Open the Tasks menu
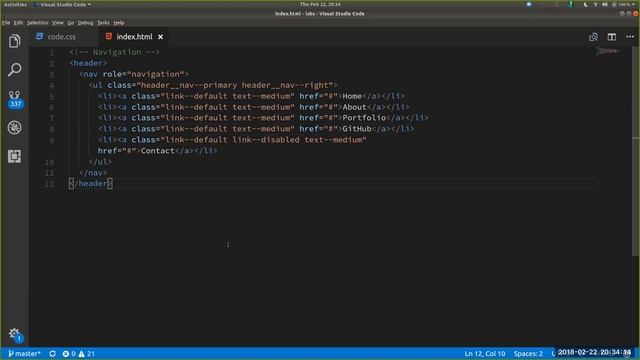 pyautogui.click(x=103, y=23)
